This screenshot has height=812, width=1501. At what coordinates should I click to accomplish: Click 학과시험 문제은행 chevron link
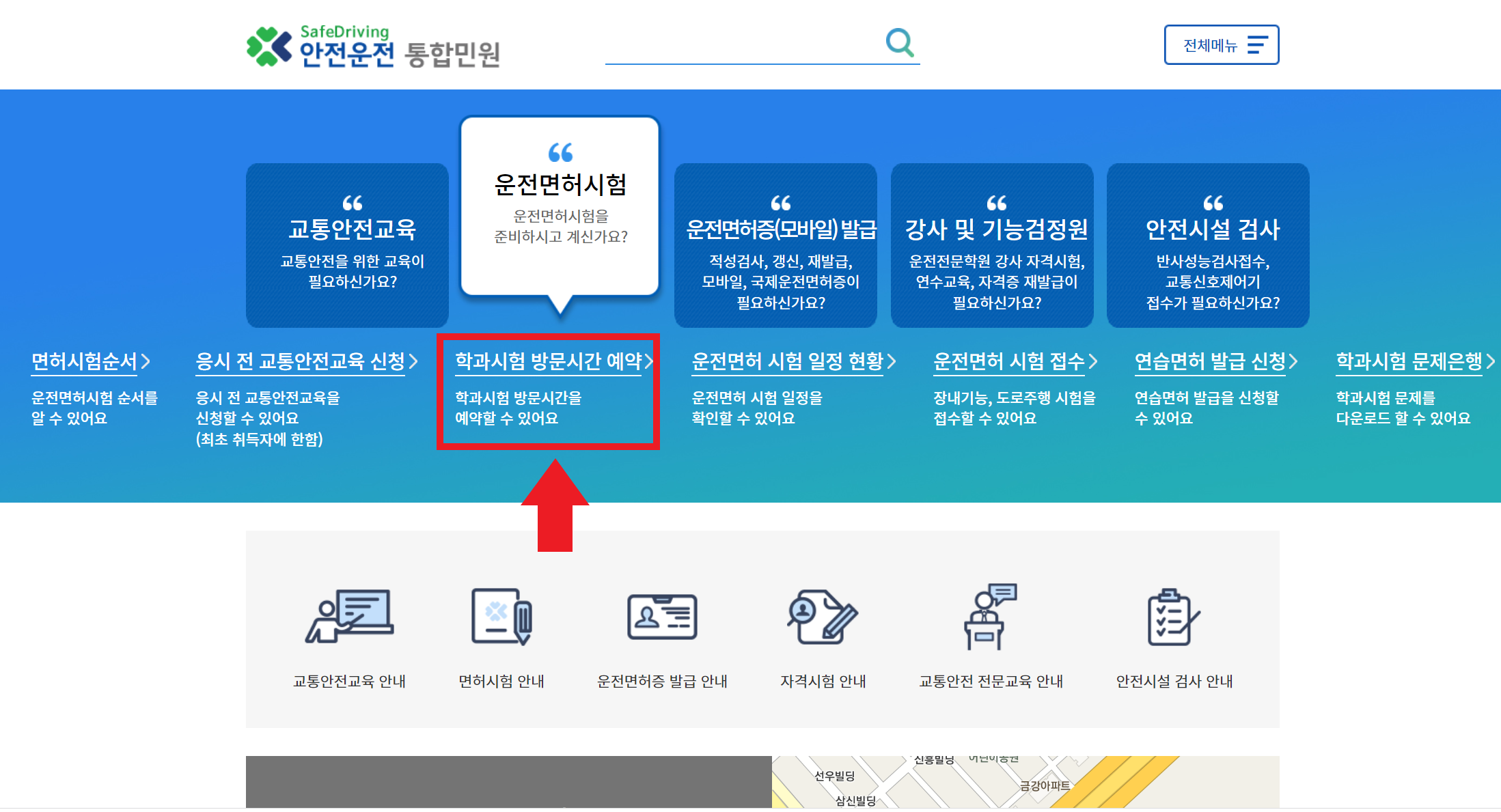pyautogui.click(x=1409, y=361)
